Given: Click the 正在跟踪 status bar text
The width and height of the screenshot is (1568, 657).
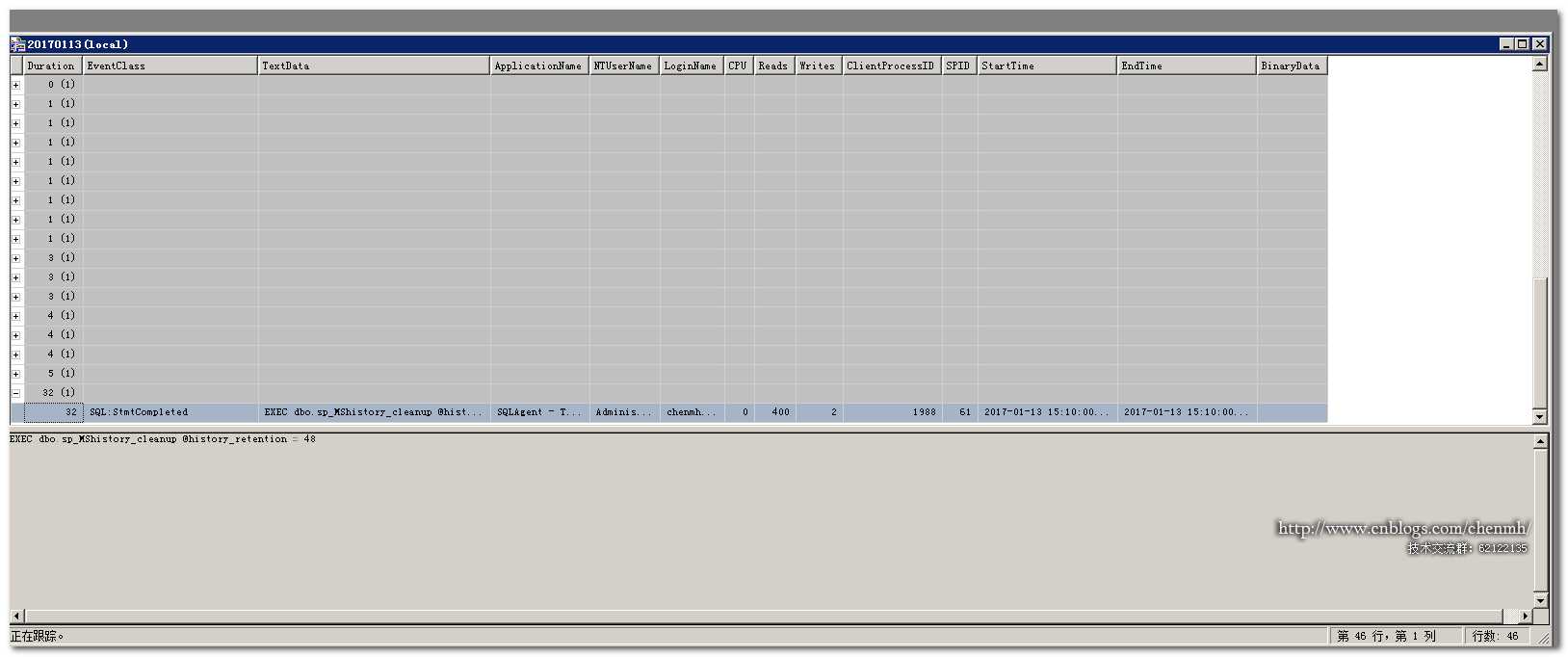Looking at the screenshot, I should point(37,636).
